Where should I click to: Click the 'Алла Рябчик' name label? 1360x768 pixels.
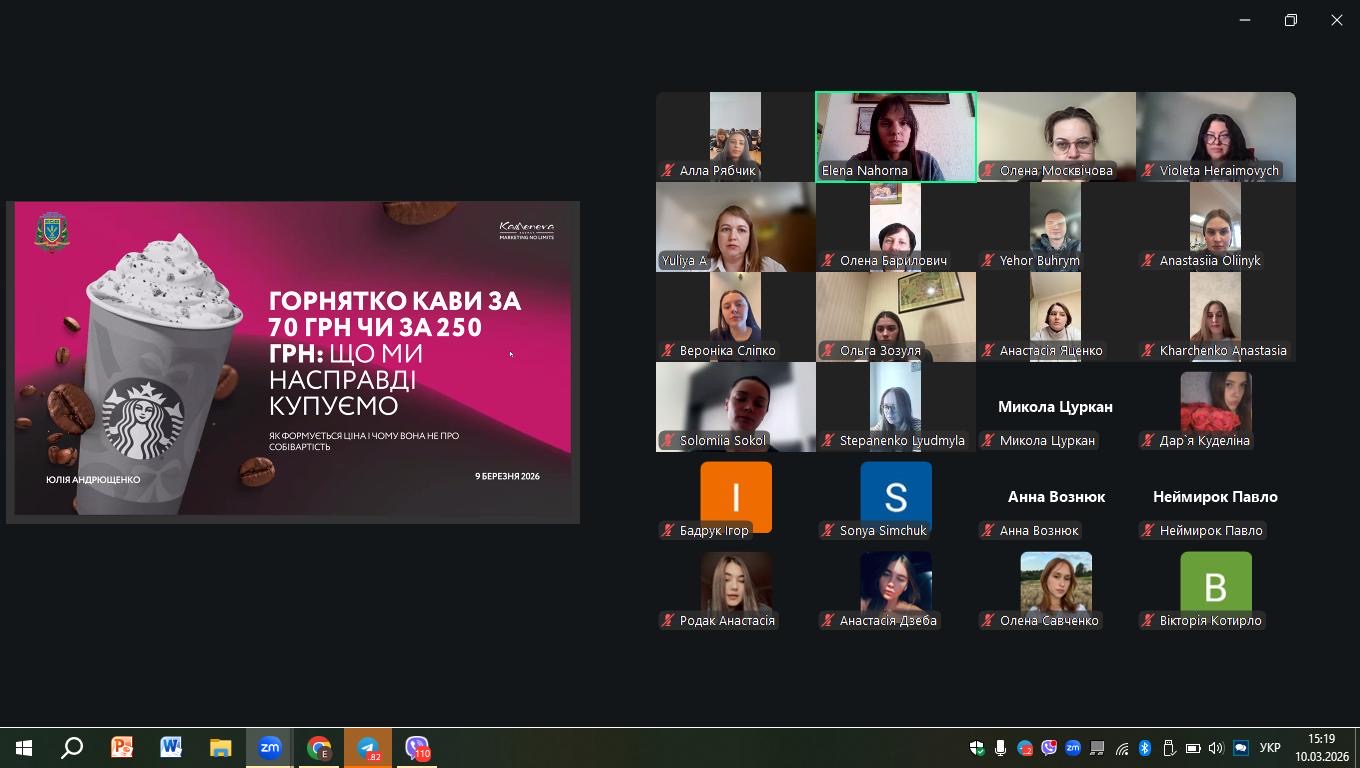point(718,171)
